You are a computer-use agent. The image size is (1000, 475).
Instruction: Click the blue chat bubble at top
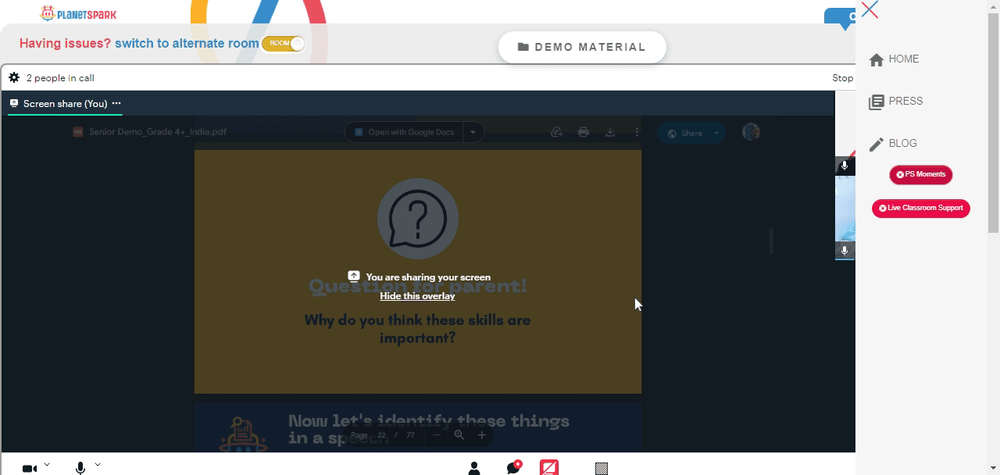pos(841,18)
